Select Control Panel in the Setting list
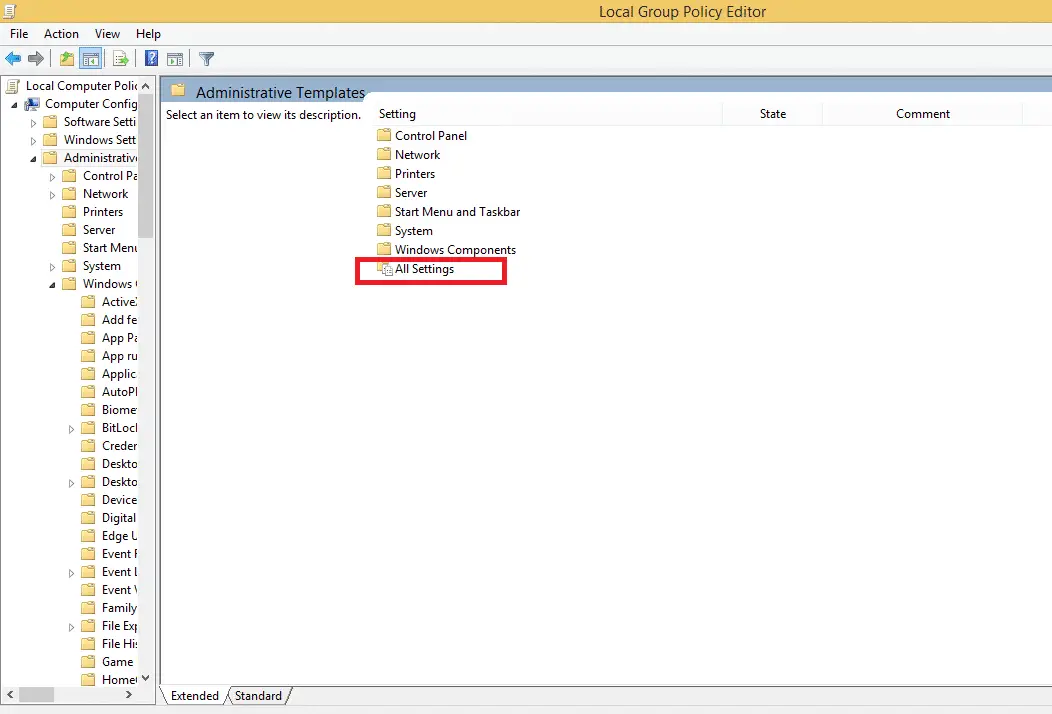Image resolution: width=1052 pixels, height=714 pixels. pyautogui.click(x=431, y=136)
